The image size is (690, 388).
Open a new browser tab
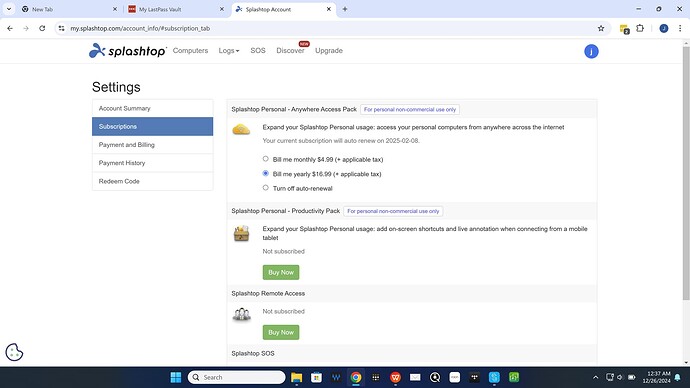[345, 9]
